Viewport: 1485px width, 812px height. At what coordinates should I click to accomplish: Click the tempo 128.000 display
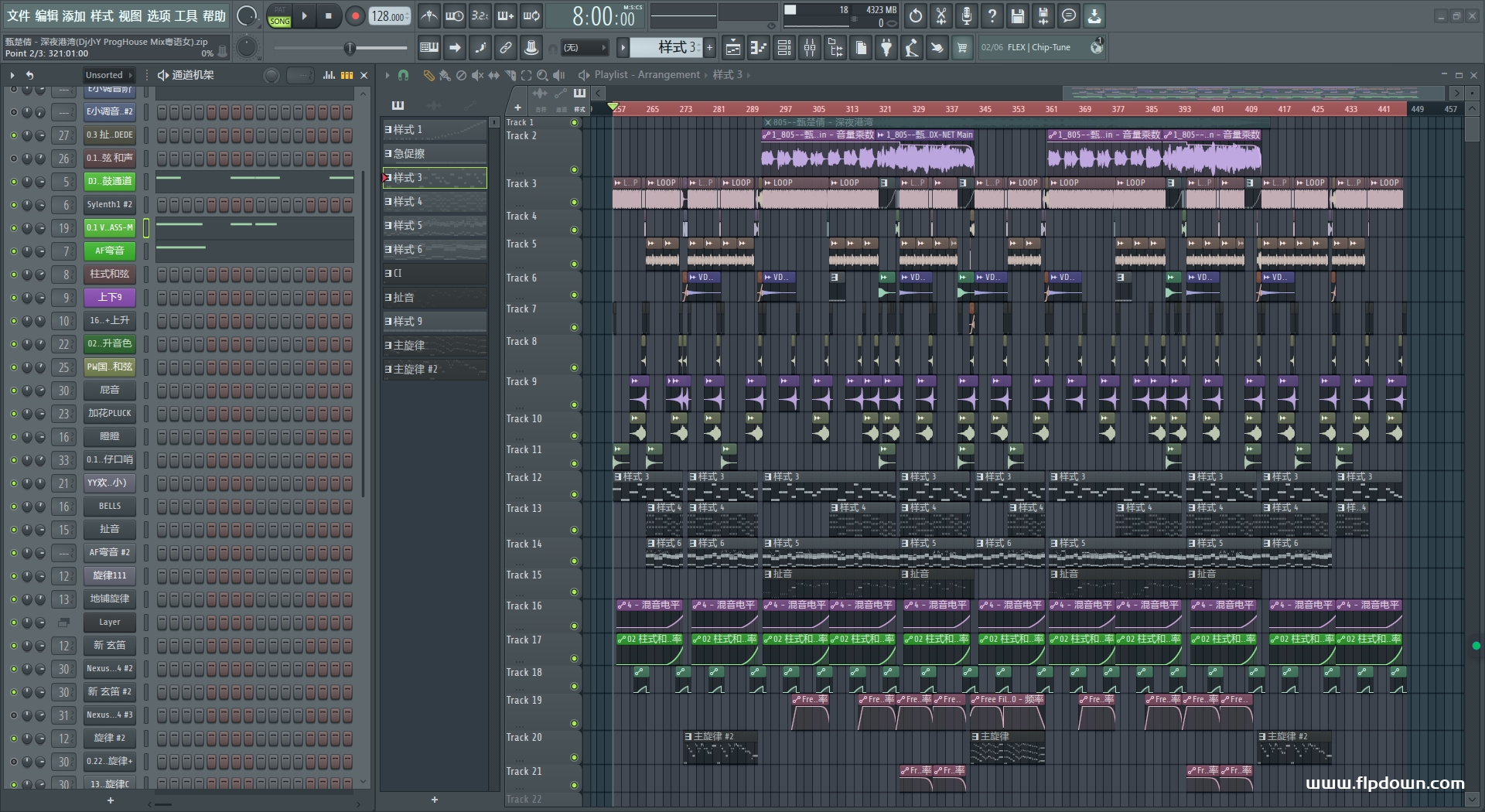tap(389, 16)
